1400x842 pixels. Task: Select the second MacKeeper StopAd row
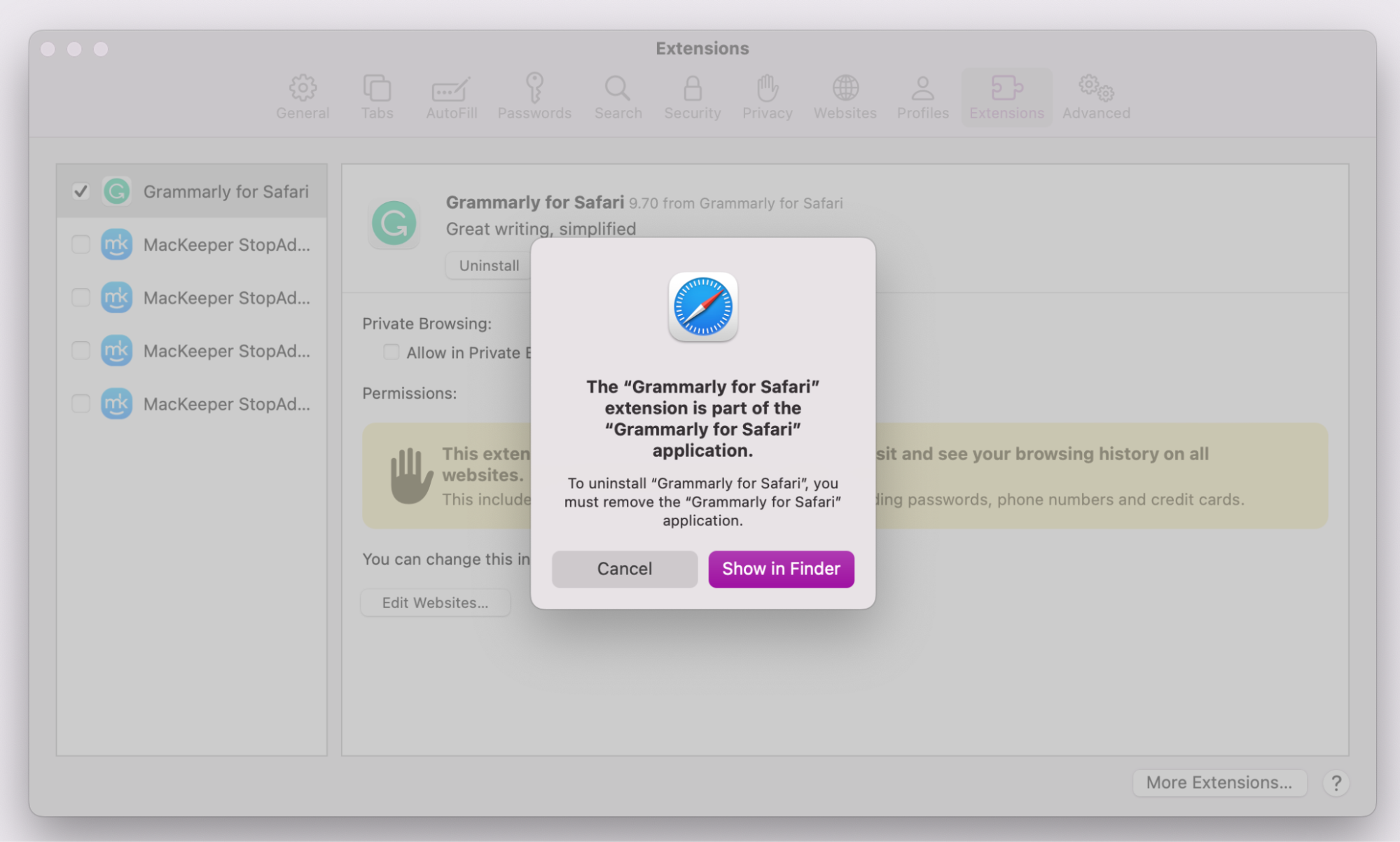click(x=192, y=298)
